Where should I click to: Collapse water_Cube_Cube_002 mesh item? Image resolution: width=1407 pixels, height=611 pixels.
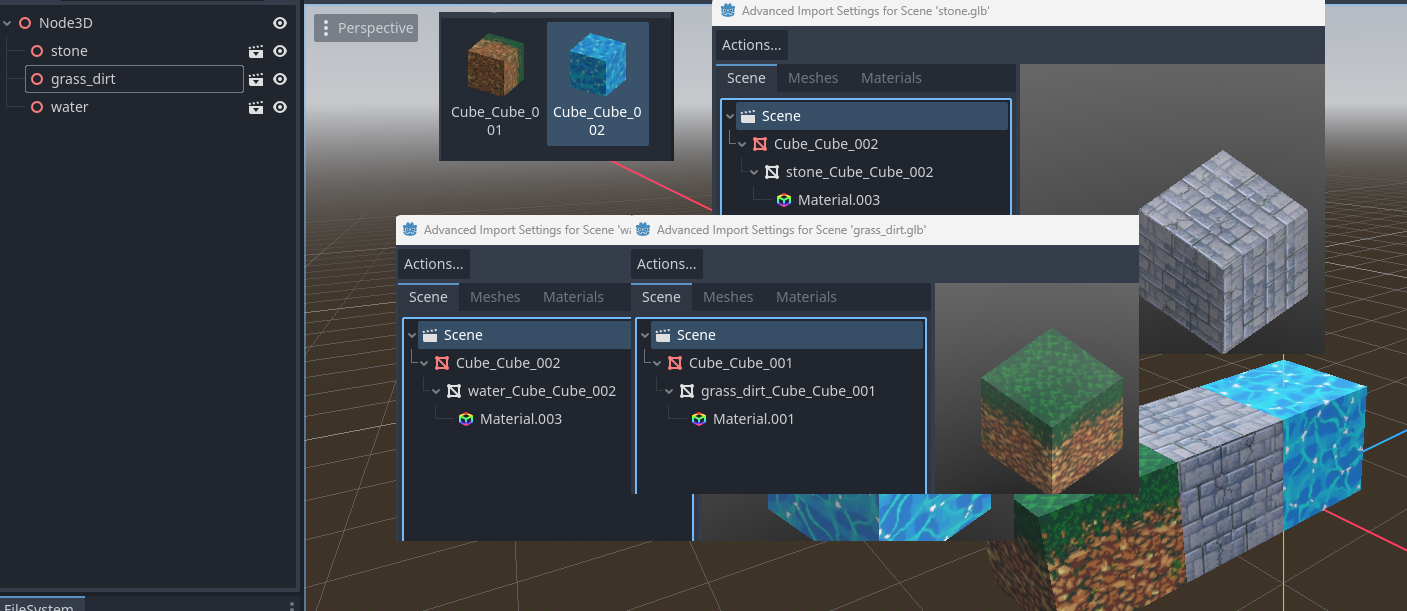point(436,391)
